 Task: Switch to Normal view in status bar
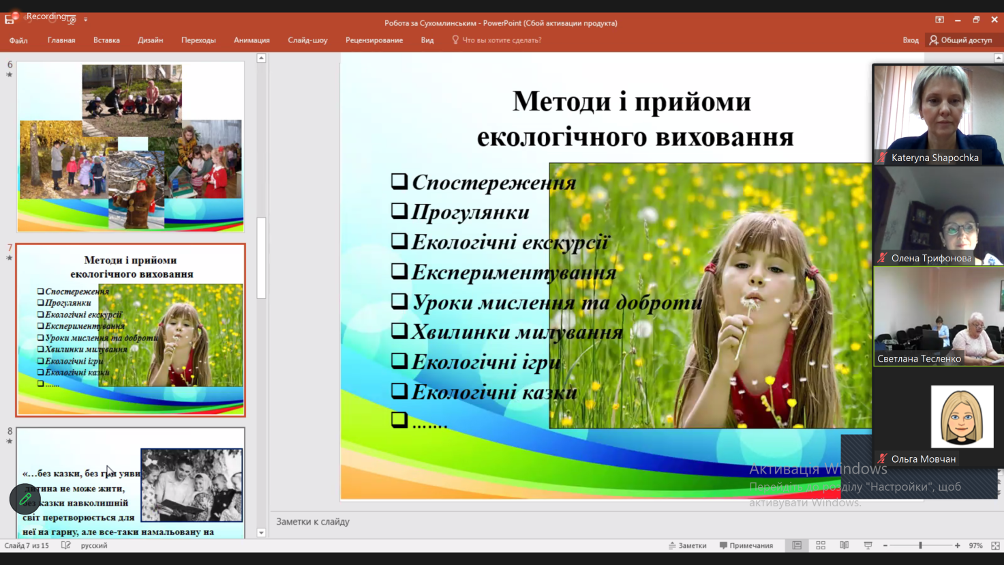(797, 546)
